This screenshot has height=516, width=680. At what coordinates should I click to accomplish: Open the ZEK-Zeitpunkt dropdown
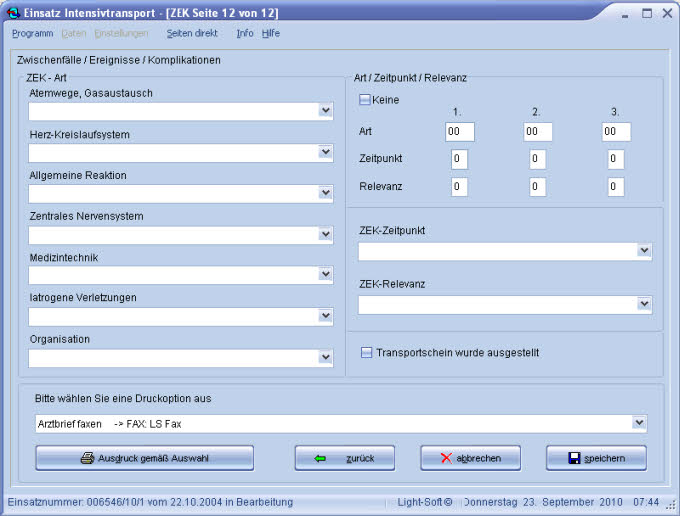[x=505, y=251]
